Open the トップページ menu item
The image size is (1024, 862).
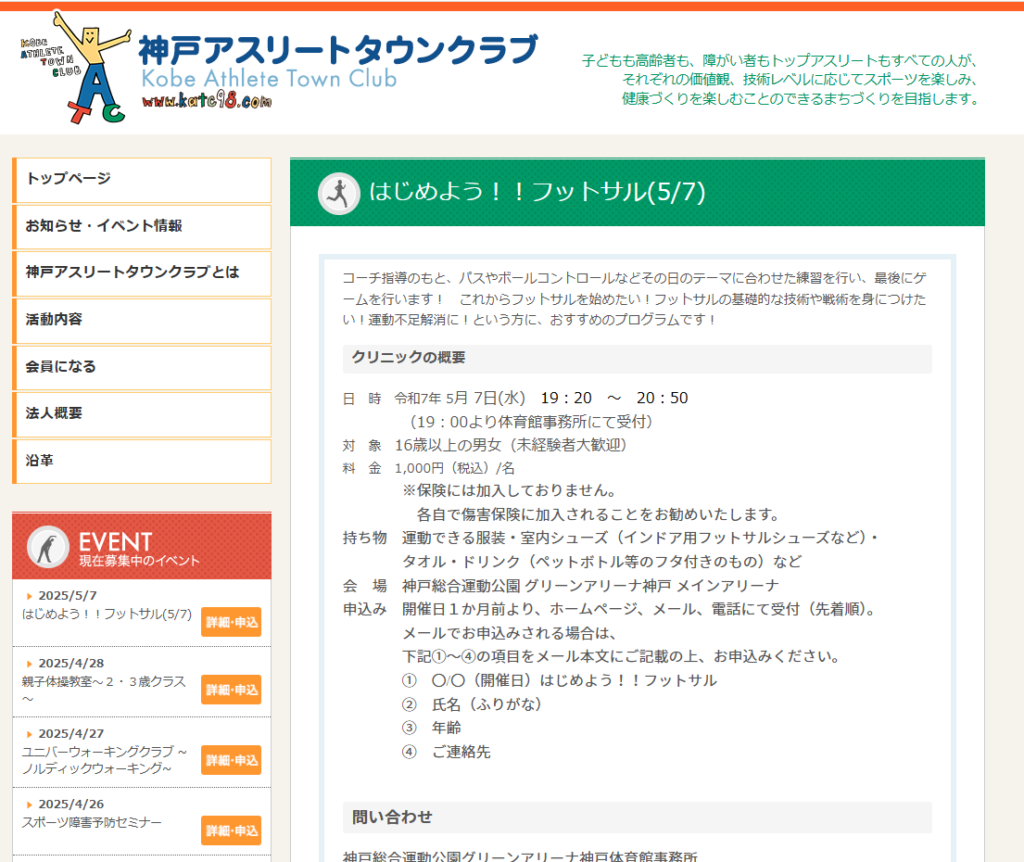tap(142, 180)
